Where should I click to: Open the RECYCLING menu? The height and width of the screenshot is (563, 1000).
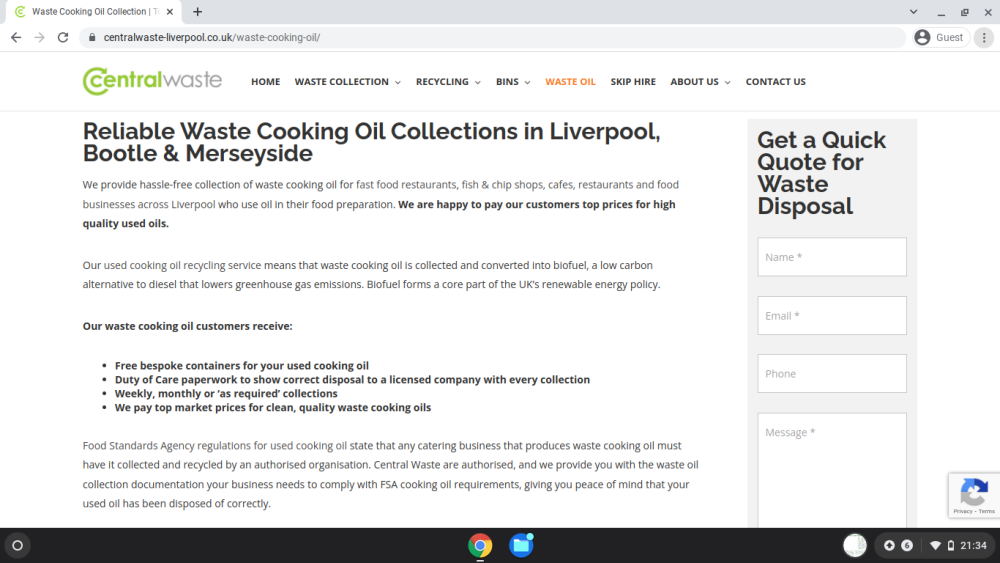point(442,82)
